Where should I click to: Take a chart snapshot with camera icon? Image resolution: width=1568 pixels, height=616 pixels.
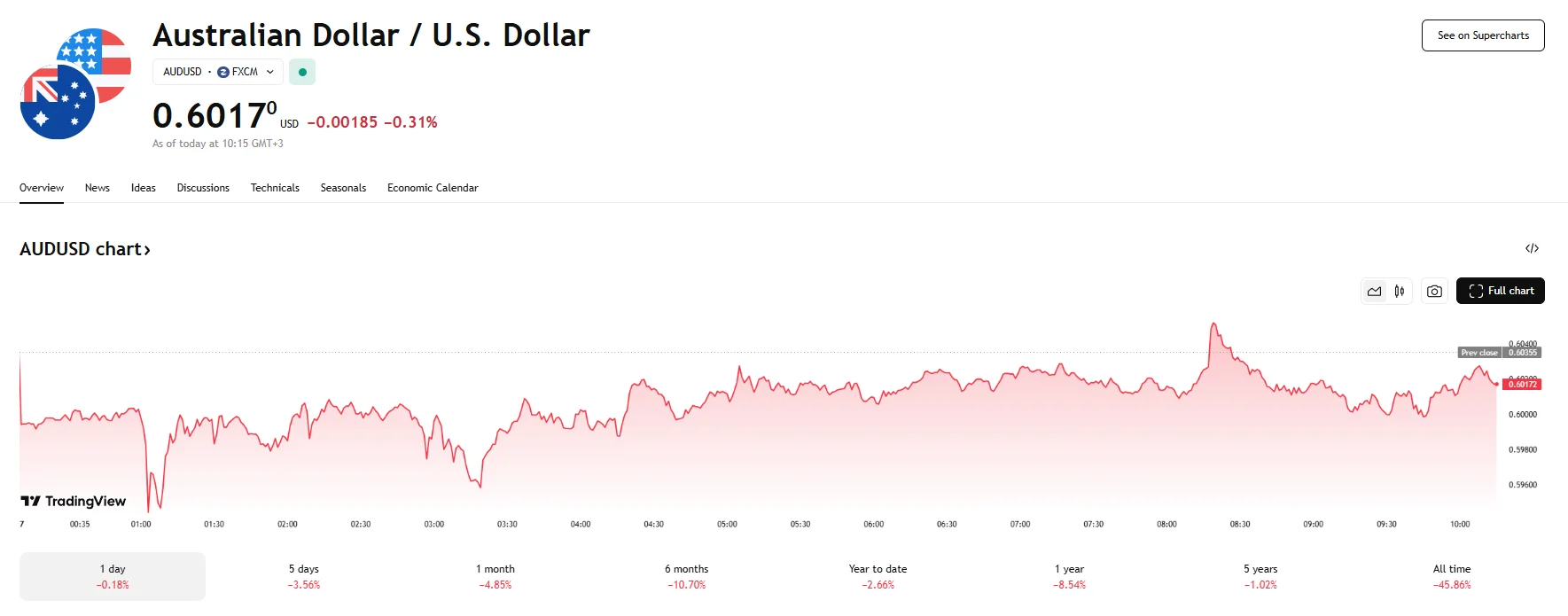(1434, 291)
